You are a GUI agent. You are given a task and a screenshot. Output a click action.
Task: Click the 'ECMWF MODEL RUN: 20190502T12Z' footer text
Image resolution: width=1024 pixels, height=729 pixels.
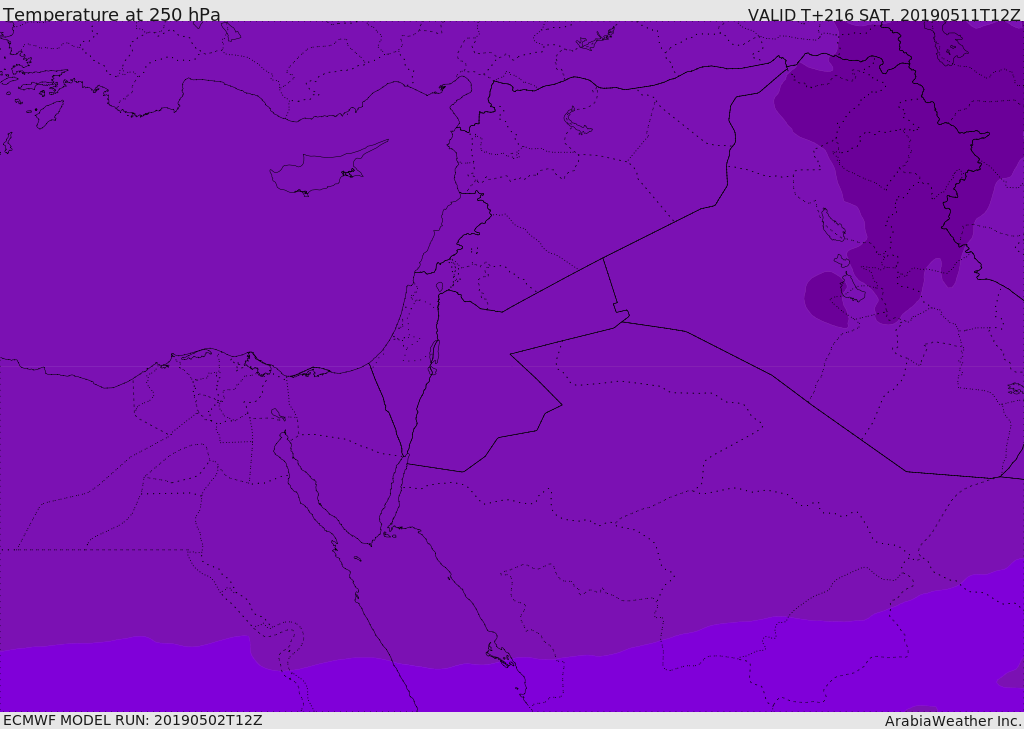(133, 720)
